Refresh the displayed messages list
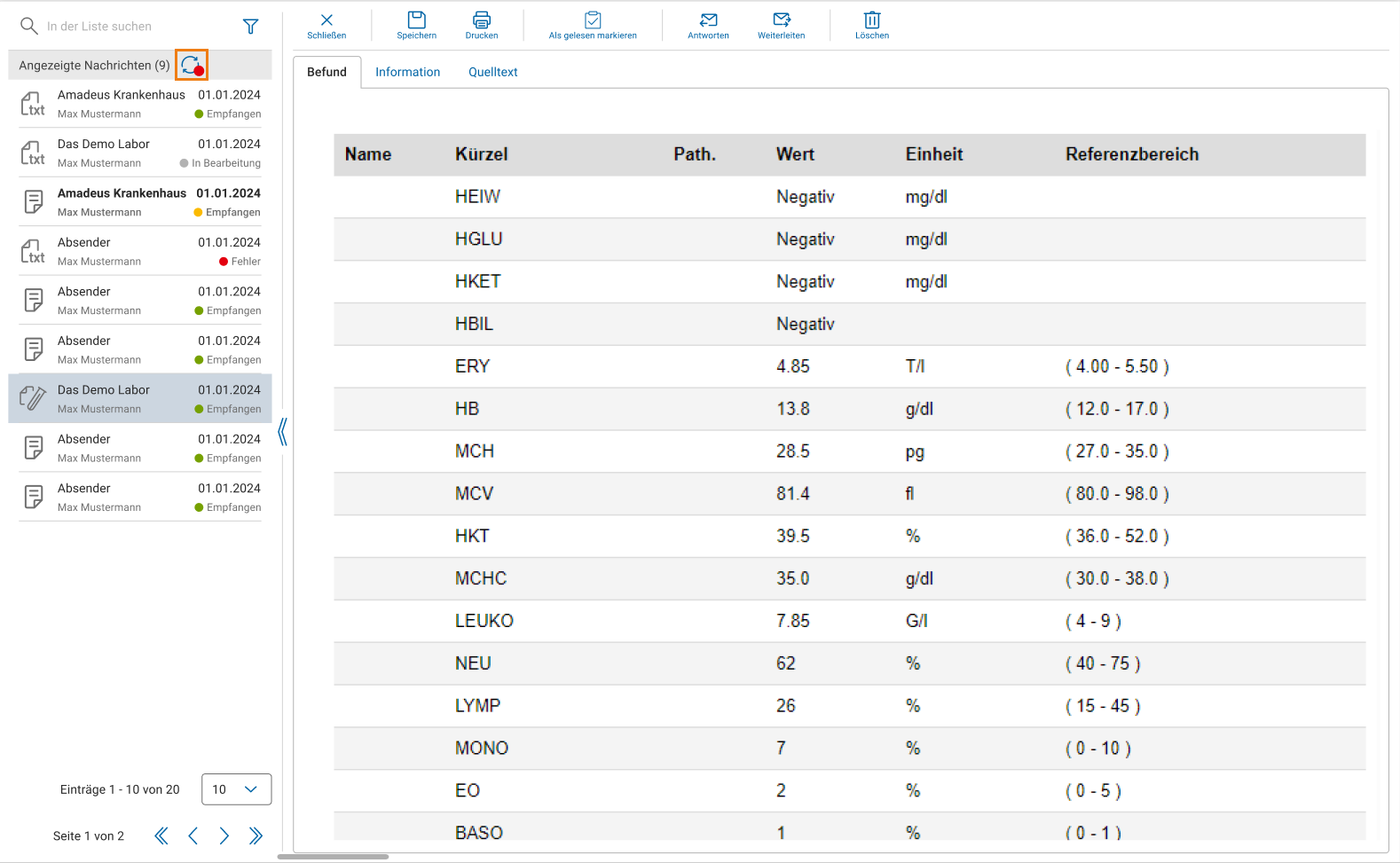This screenshot has height=863, width=1400. (x=192, y=65)
